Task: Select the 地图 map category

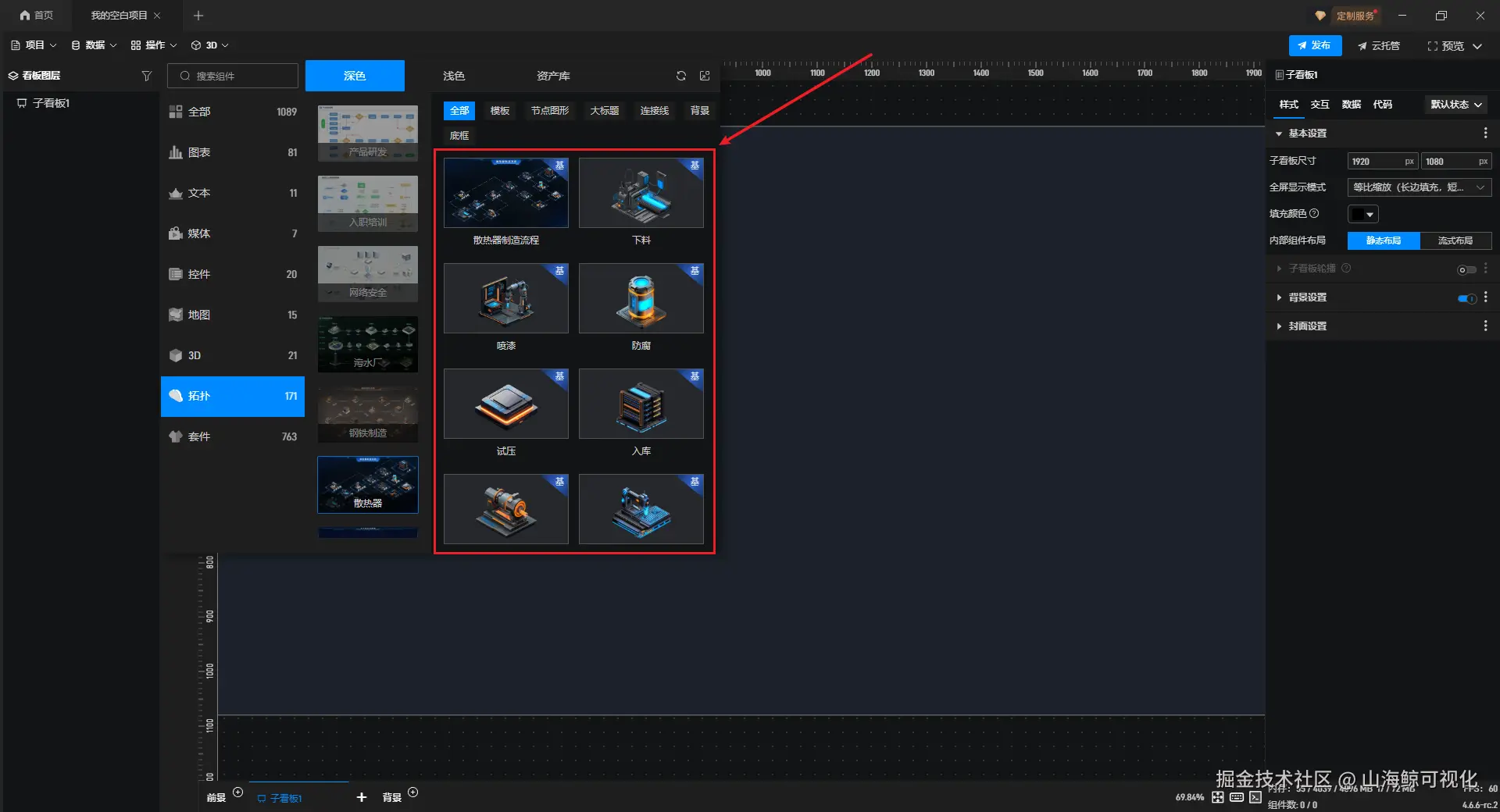Action: (233, 315)
